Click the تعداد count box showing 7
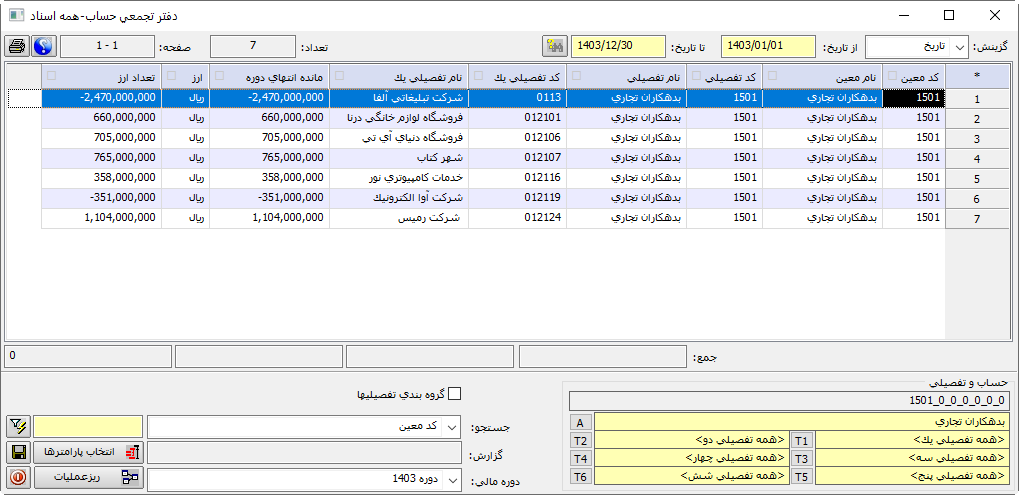 [x=253, y=46]
